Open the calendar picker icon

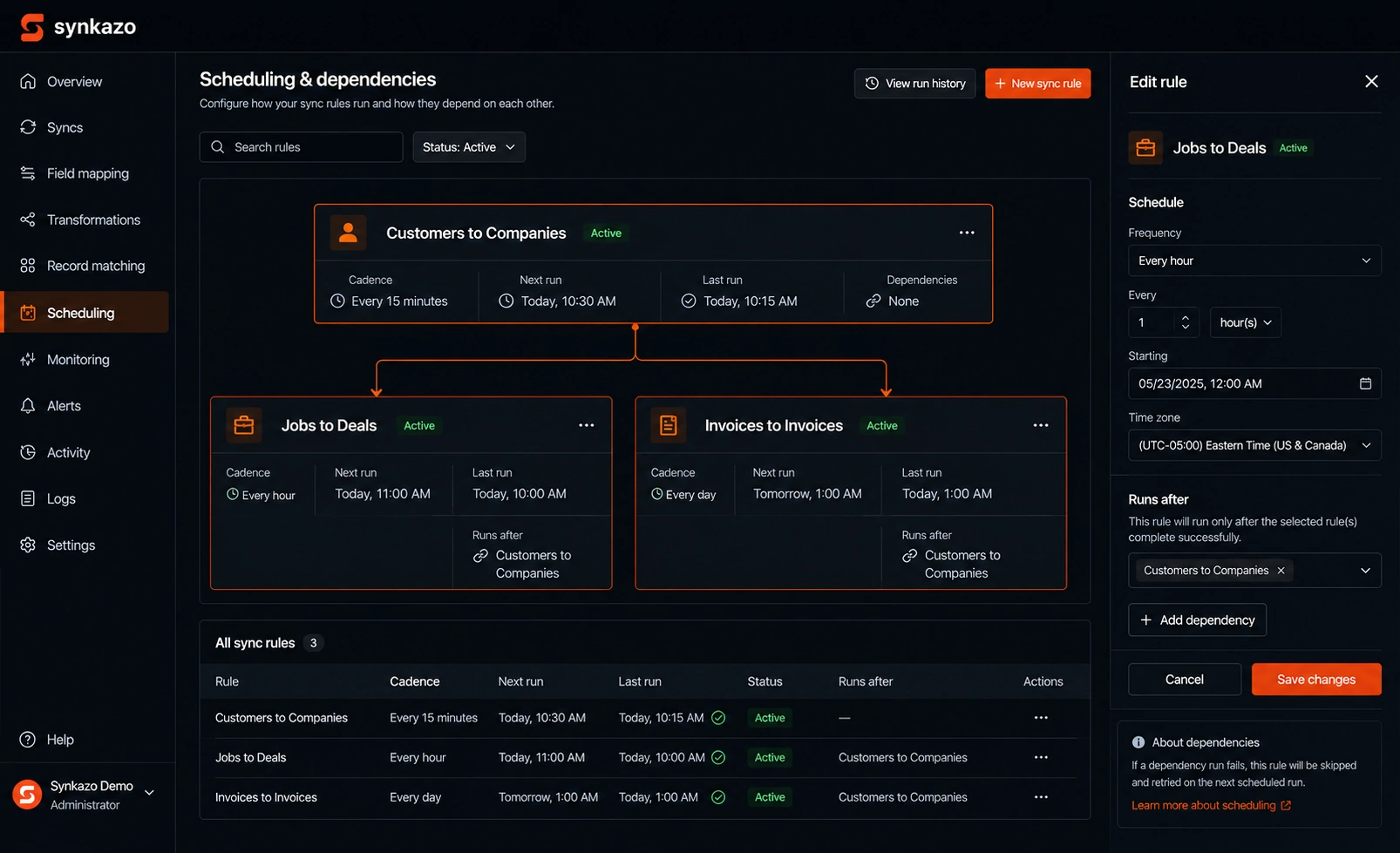point(1365,383)
